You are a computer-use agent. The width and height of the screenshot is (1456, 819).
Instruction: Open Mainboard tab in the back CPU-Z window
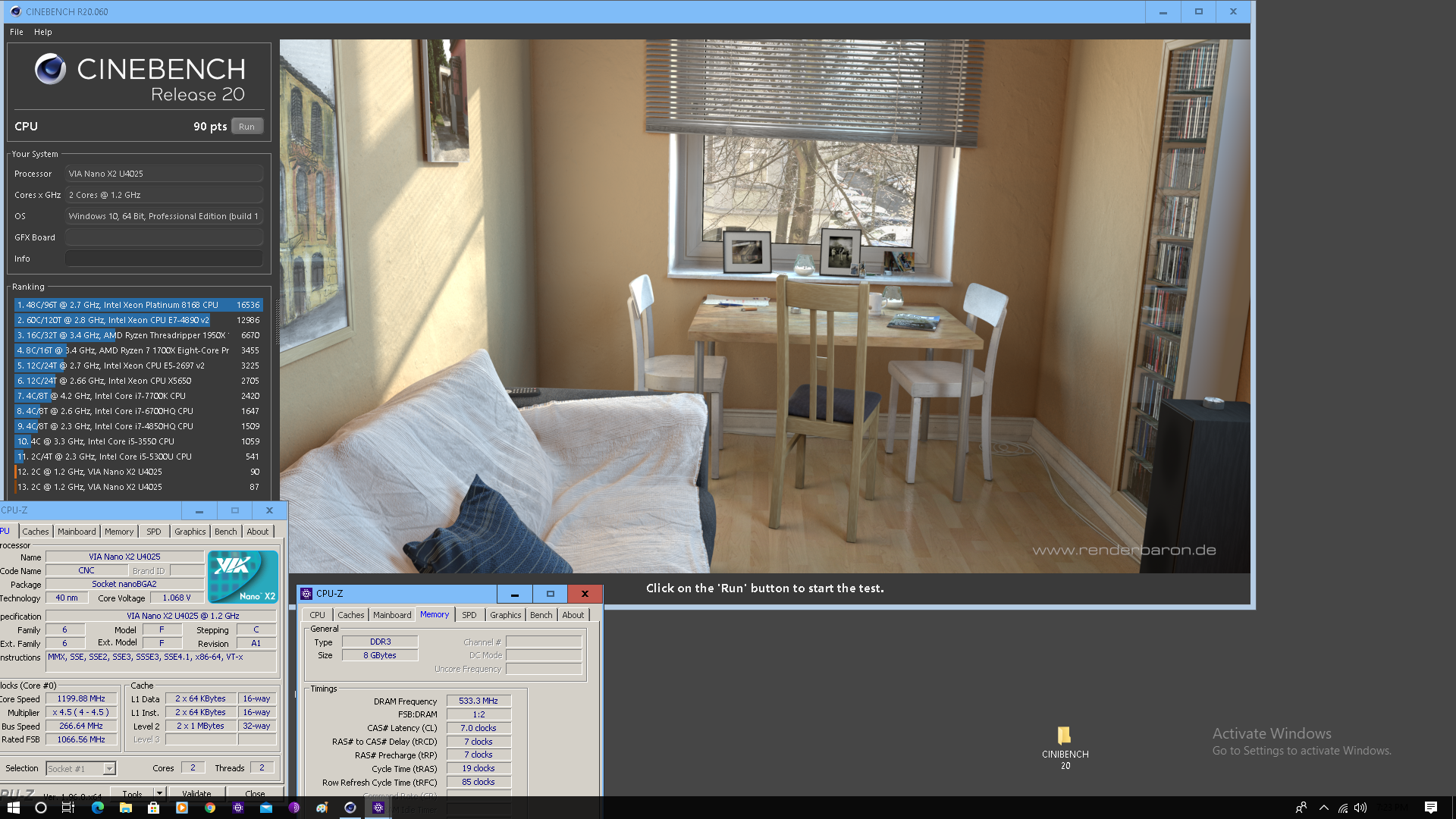coord(77,532)
